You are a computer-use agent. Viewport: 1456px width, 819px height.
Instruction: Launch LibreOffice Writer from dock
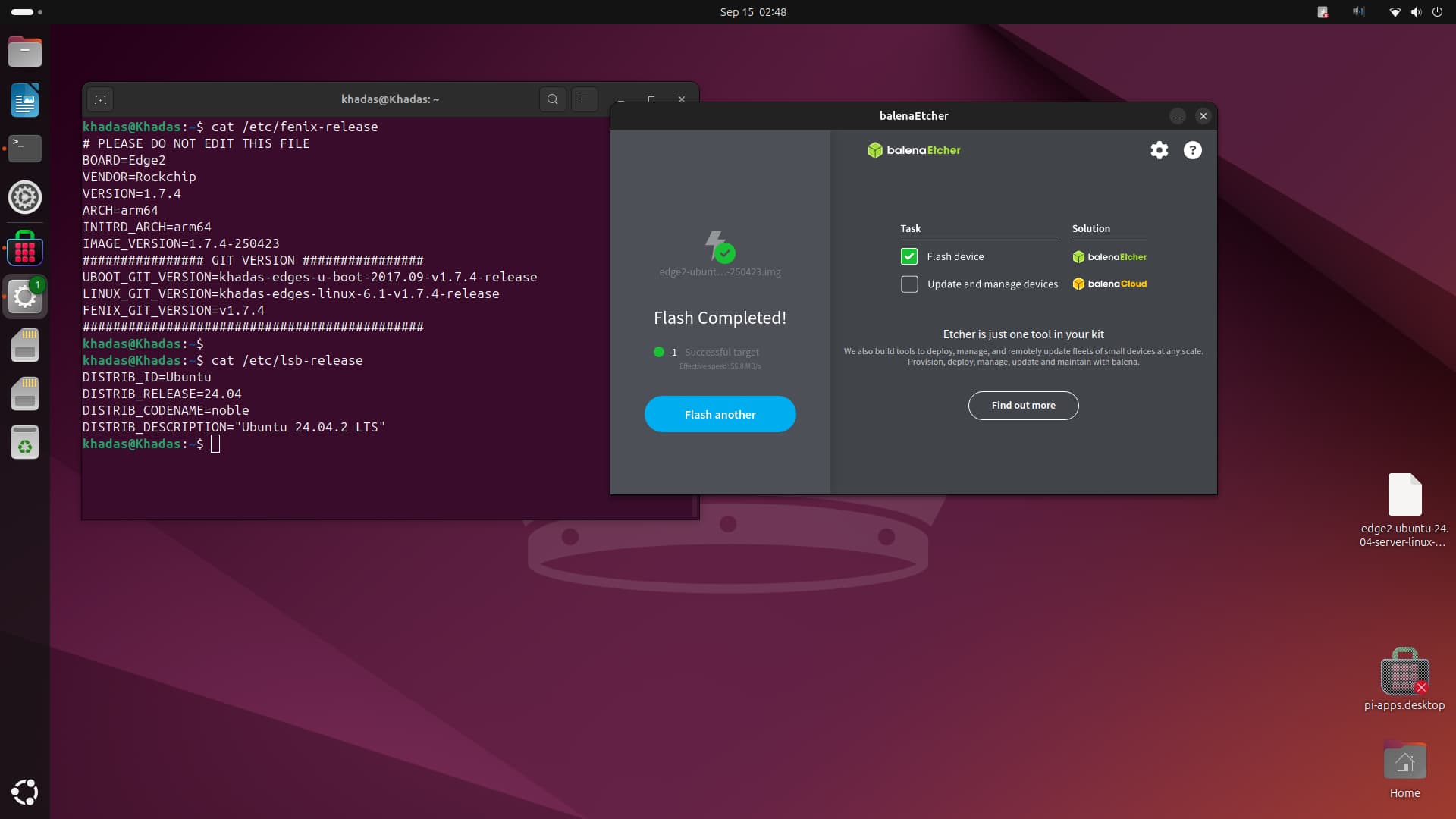pyautogui.click(x=24, y=100)
